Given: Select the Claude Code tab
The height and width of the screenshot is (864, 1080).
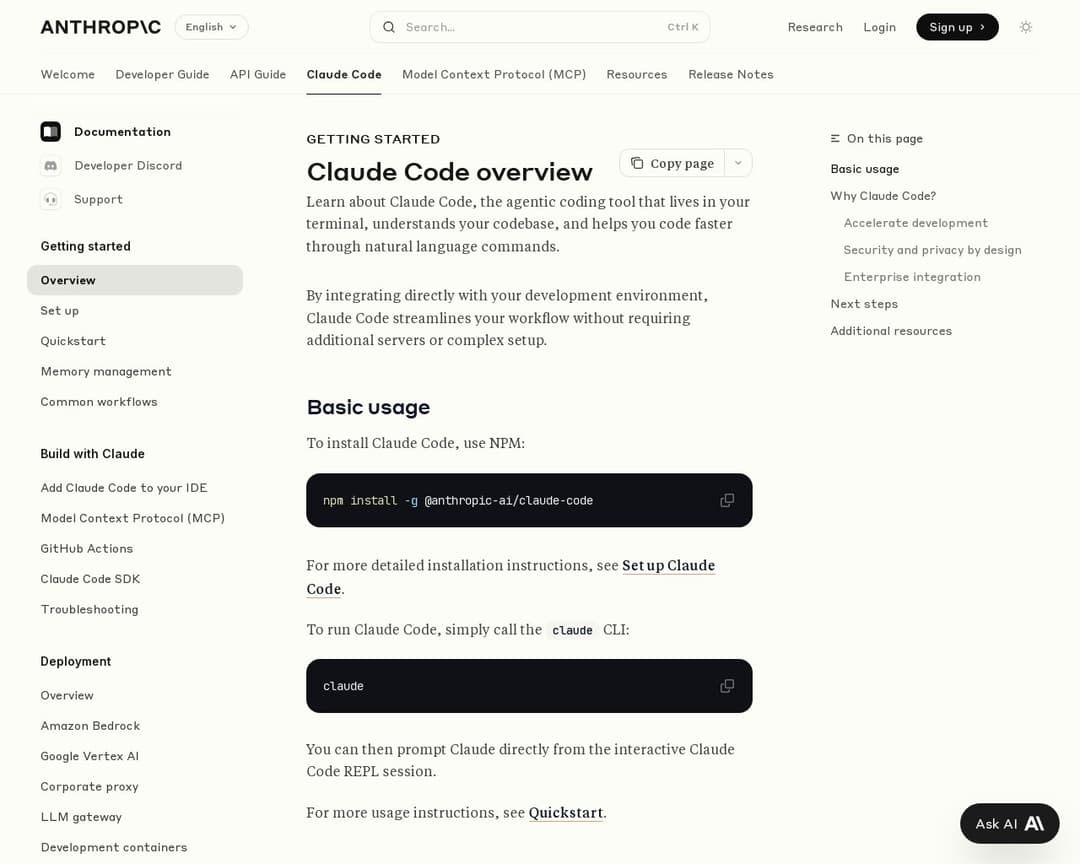Looking at the screenshot, I should (x=344, y=74).
